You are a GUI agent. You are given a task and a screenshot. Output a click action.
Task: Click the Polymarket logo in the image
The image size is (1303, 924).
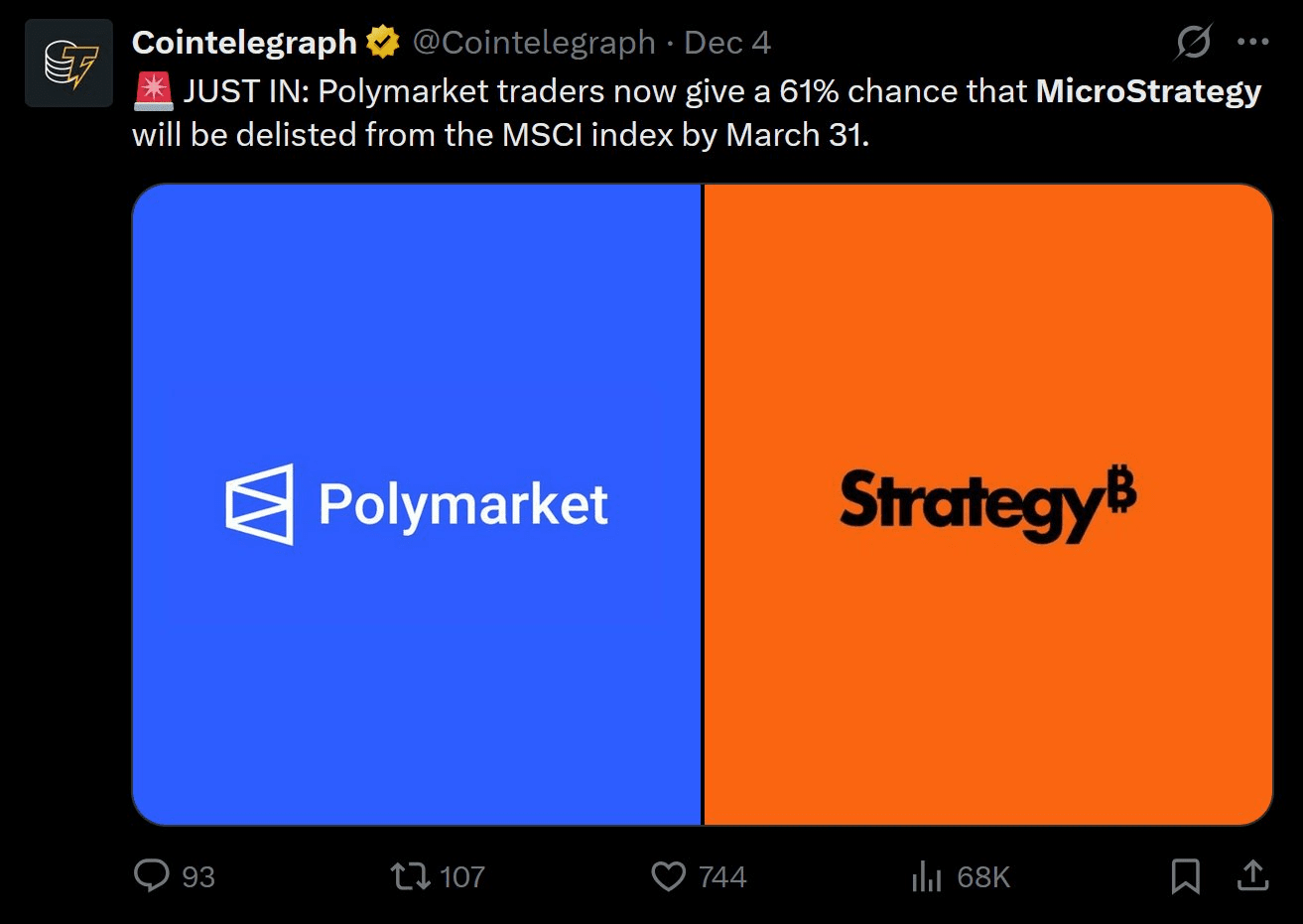(x=417, y=504)
